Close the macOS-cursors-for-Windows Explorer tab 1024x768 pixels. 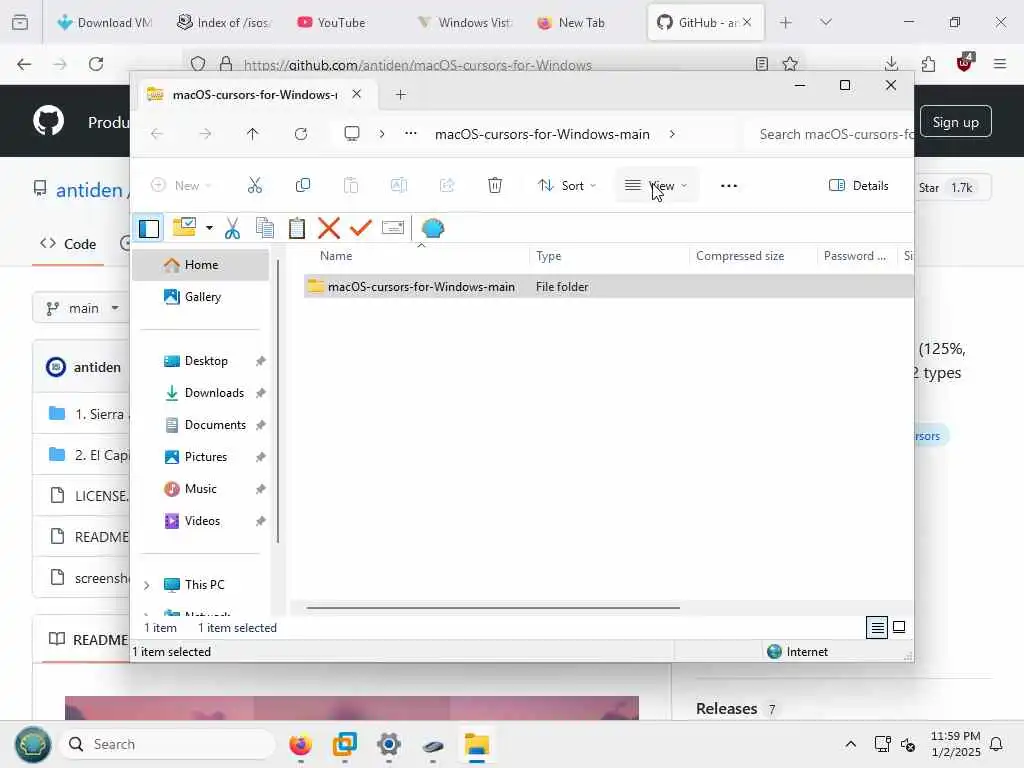[357, 94]
